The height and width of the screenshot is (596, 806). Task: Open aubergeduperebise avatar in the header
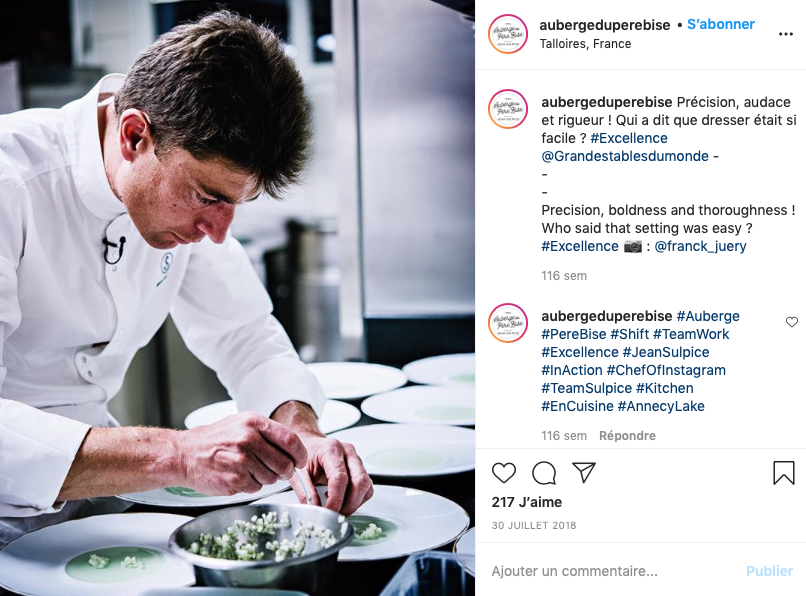pos(508,34)
